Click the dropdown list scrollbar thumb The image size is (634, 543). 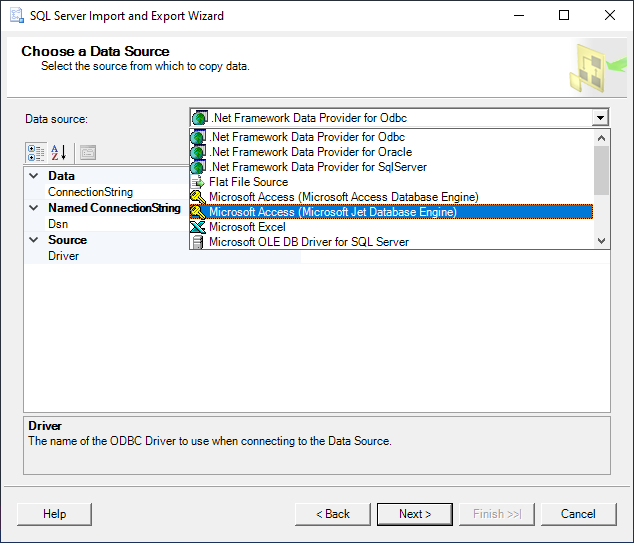pyautogui.click(x=601, y=170)
